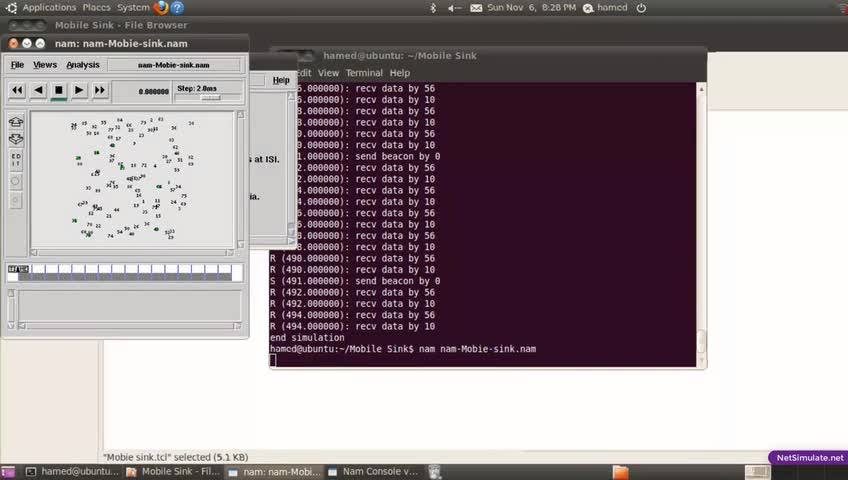
Task: Open the hamed user menu
Action: 606,8
